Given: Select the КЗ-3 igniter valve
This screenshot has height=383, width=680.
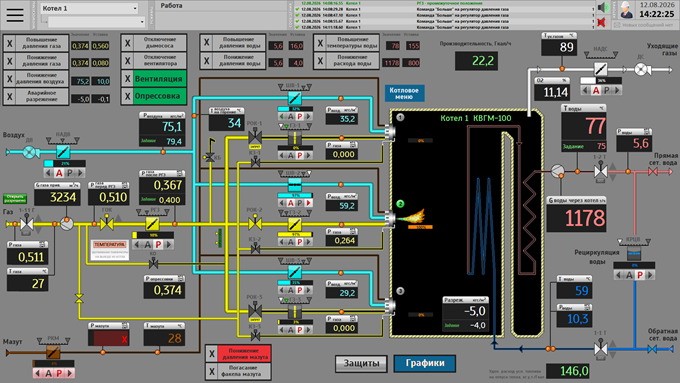Looking at the screenshot, I should pyautogui.click(x=255, y=335).
